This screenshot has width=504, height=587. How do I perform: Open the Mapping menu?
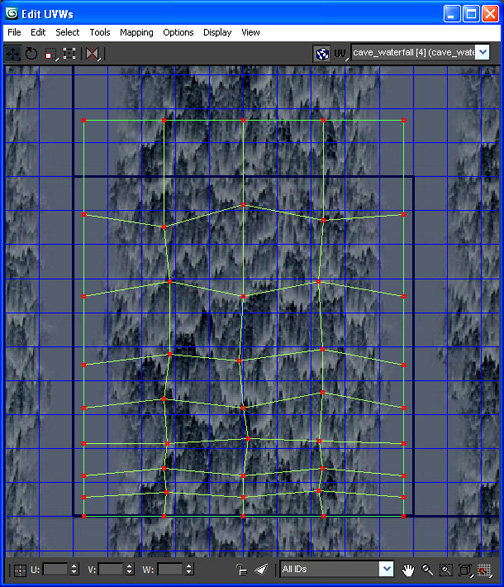tap(136, 33)
